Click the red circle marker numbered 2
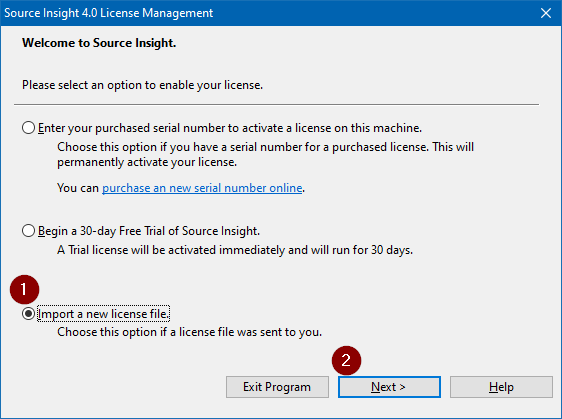Viewport: 562px width, 419px height. [346, 360]
